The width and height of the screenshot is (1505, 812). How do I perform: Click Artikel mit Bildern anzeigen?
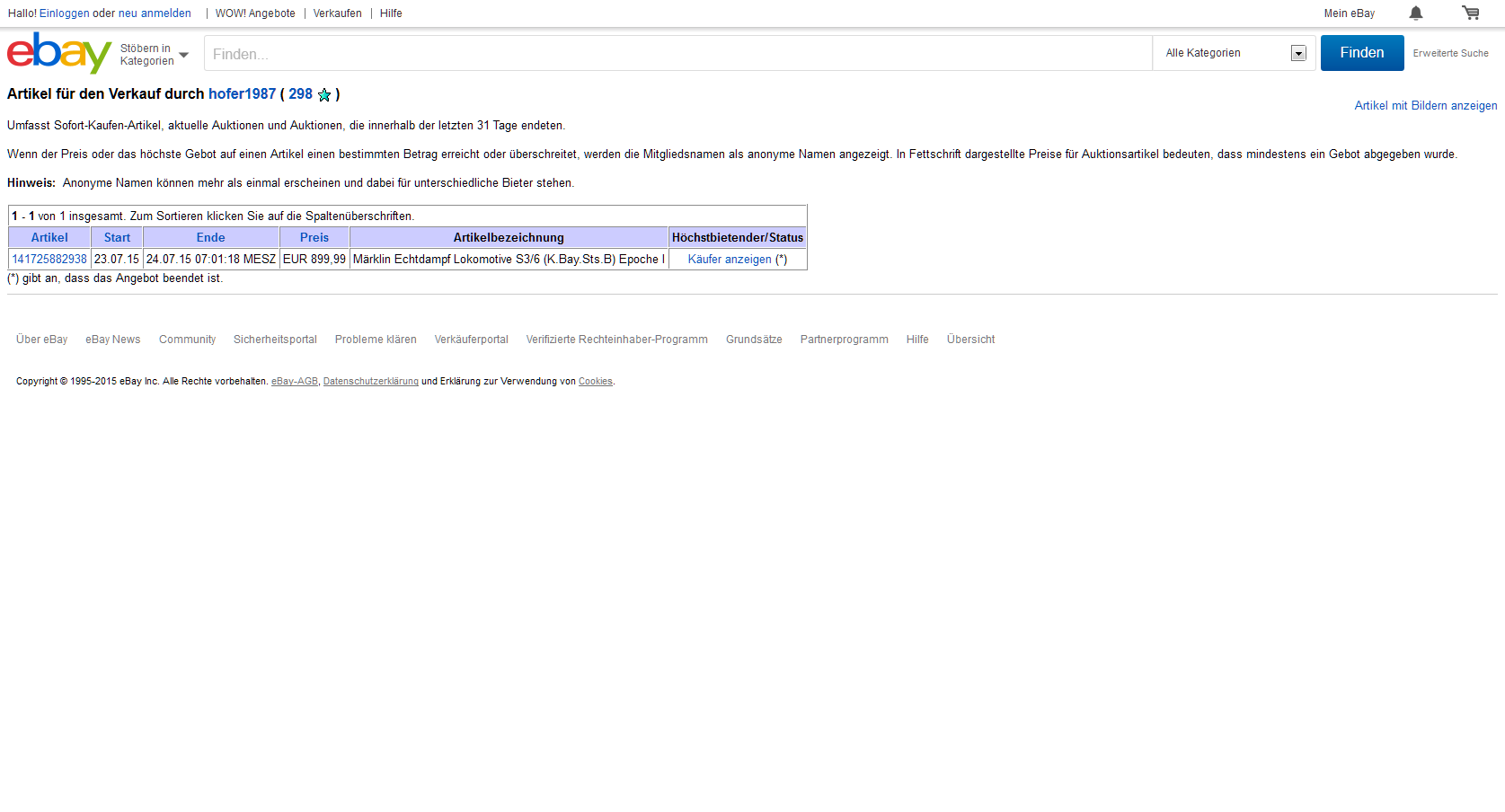point(1426,106)
